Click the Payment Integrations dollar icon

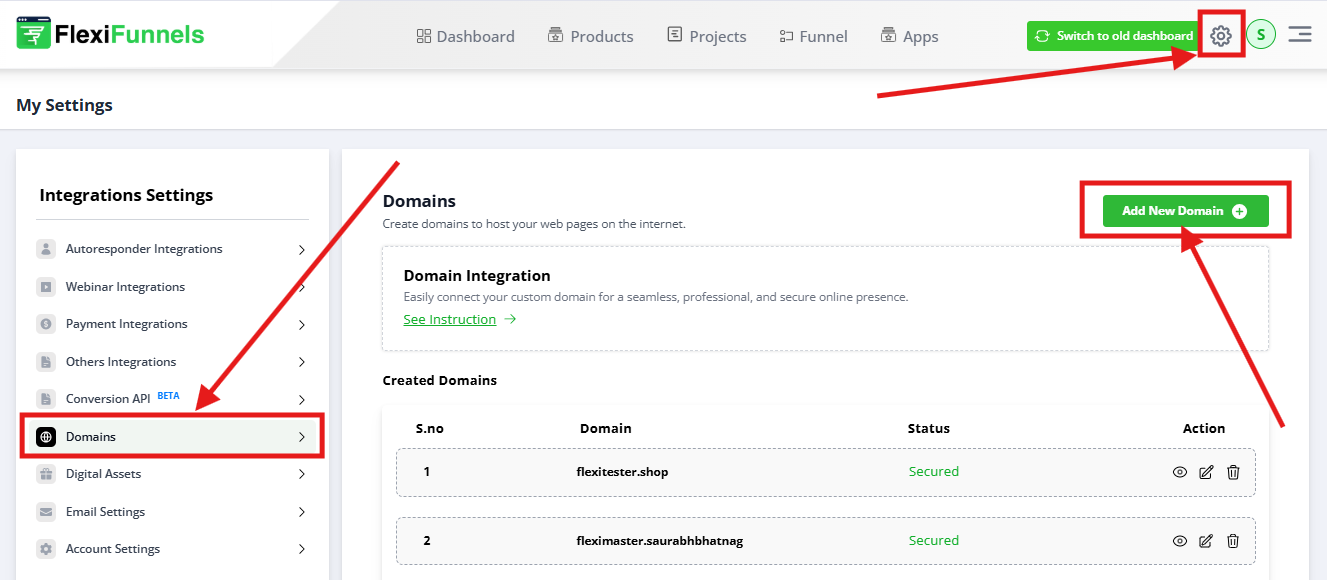[x=46, y=324]
